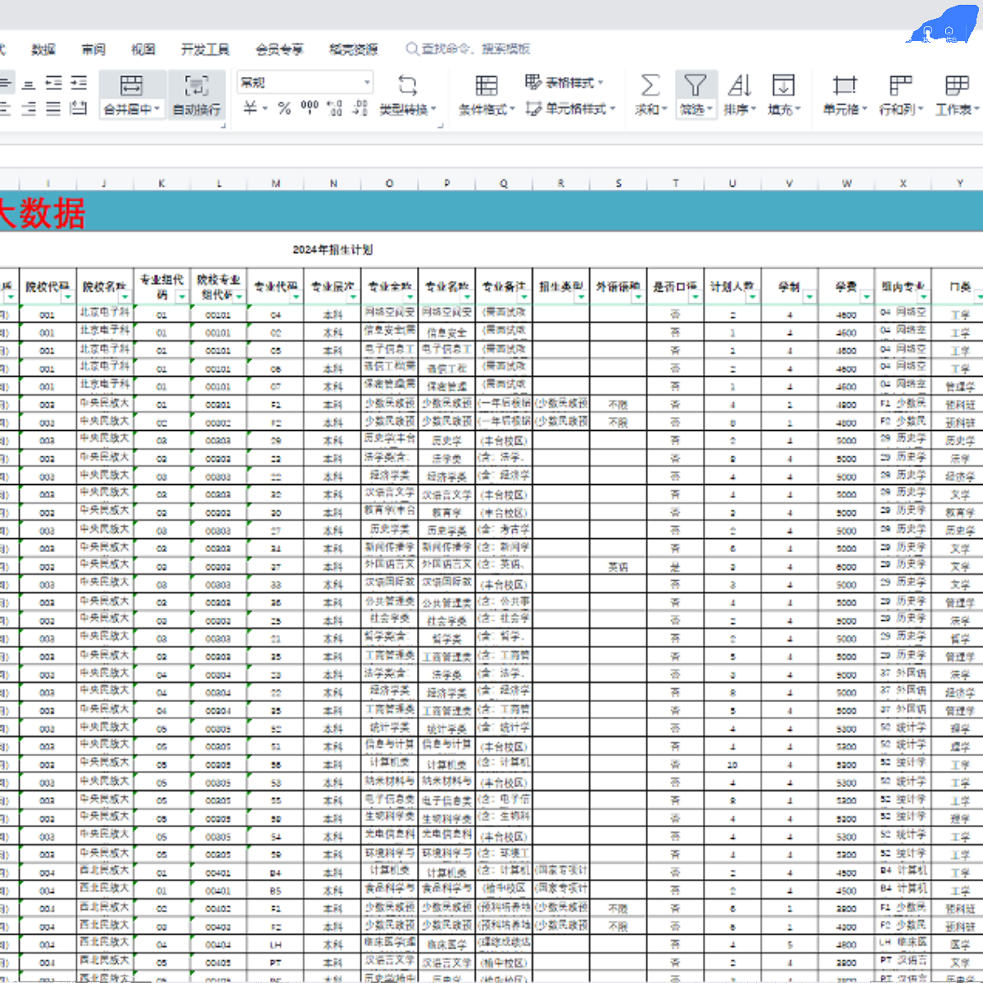Click the blue bird avatar icon
983x983 pixels.
[944, 25]
